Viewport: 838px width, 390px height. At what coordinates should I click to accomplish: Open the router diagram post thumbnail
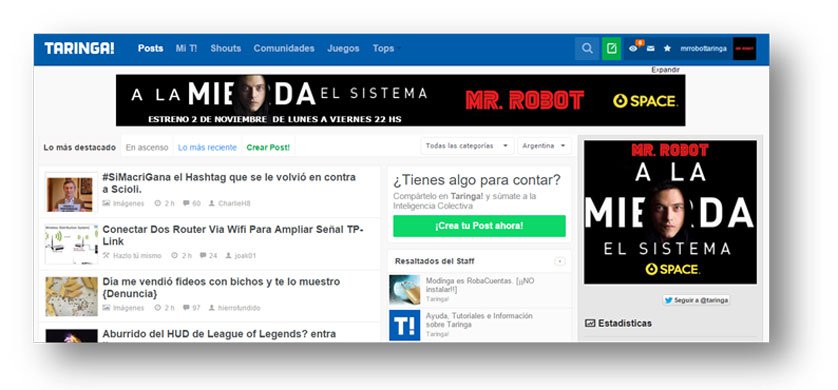click(71, 244)
